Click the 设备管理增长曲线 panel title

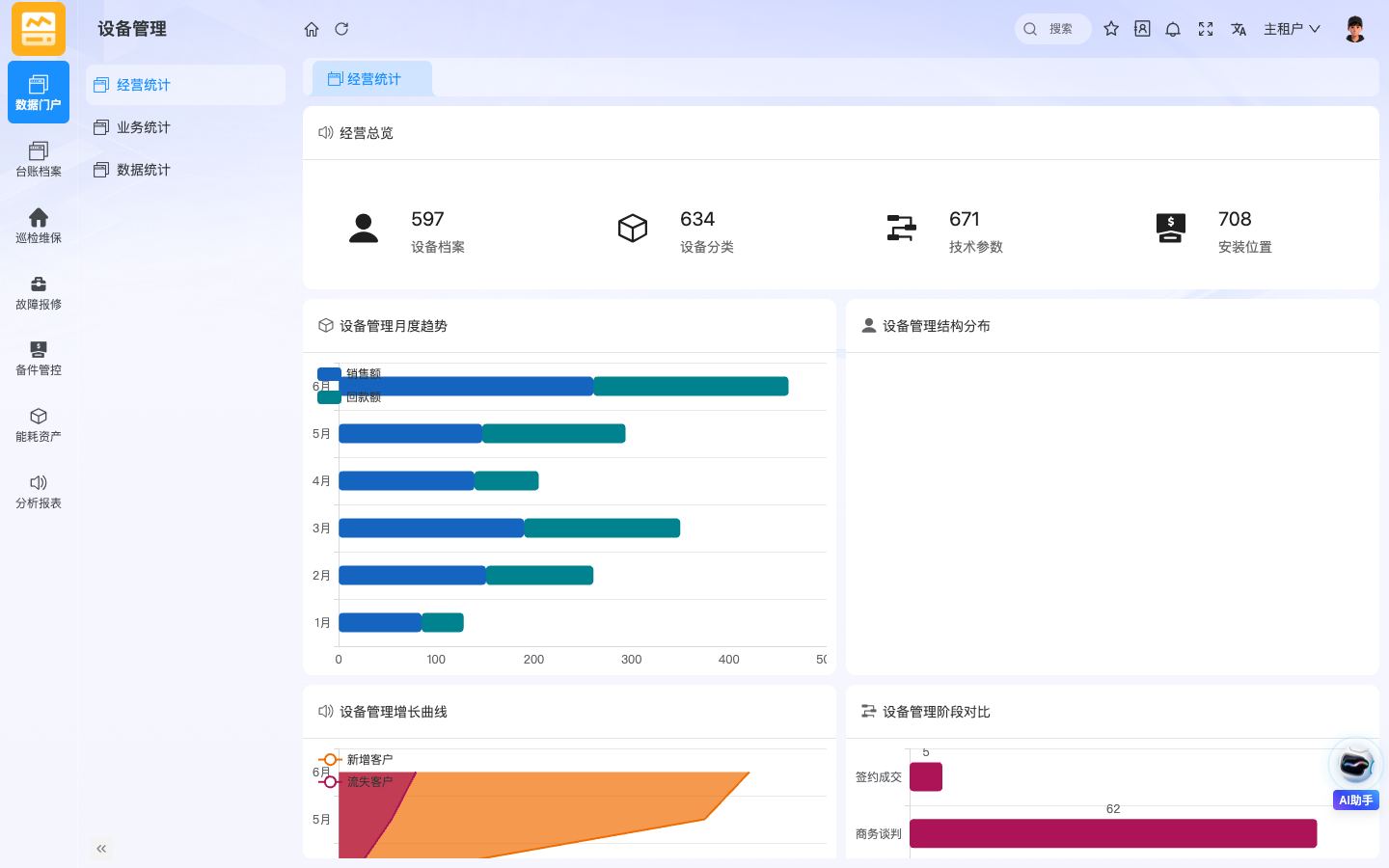pos(394,712)
